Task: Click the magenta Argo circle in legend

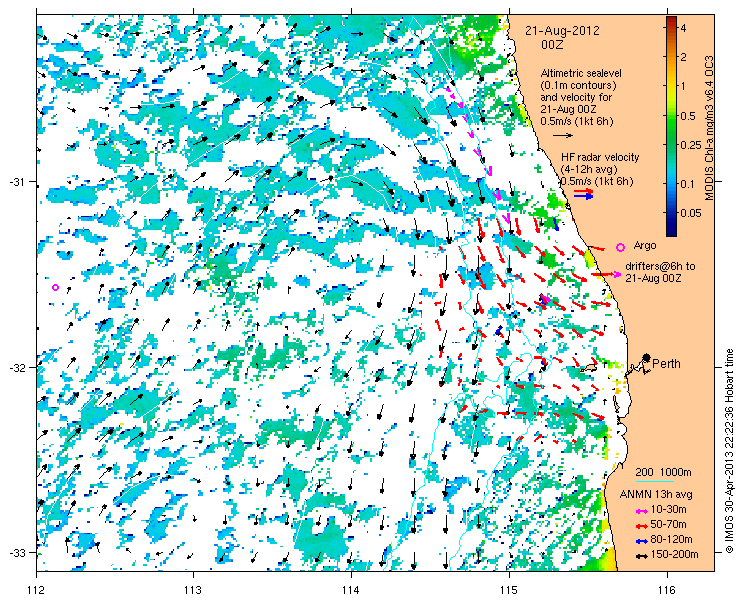Action: tap(621, 247)
